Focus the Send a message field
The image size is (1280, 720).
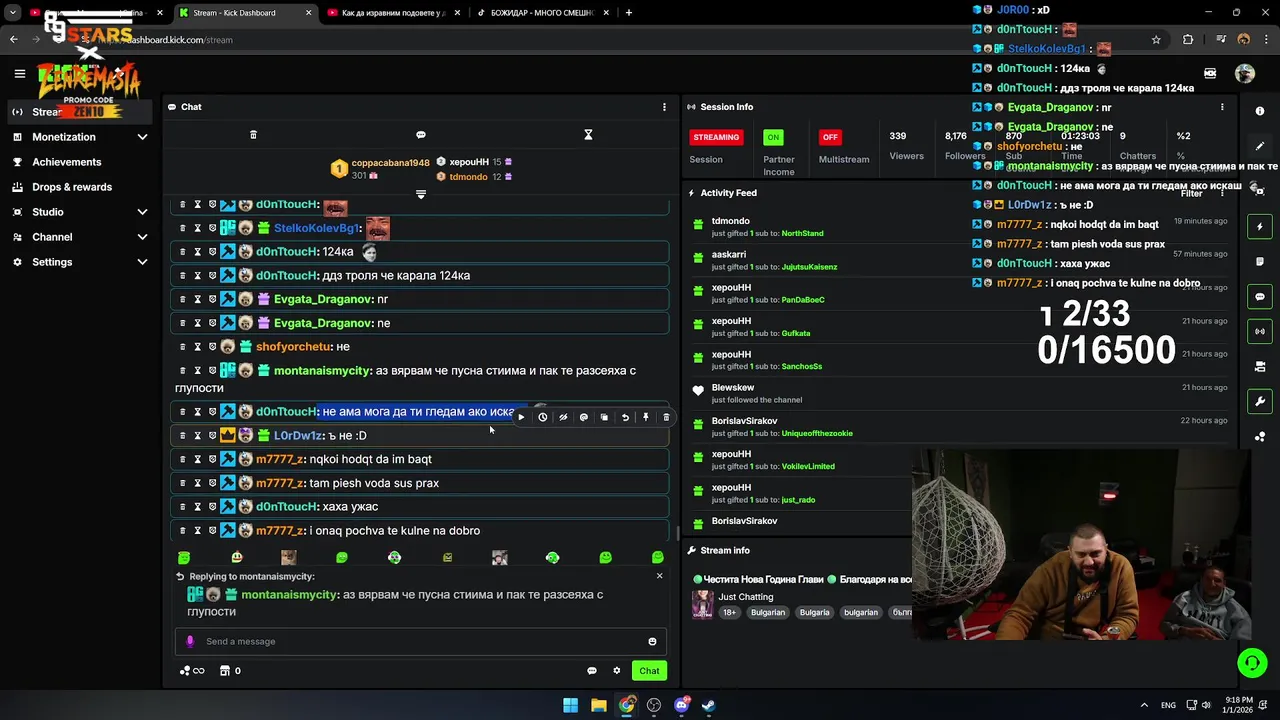point(420,642)
